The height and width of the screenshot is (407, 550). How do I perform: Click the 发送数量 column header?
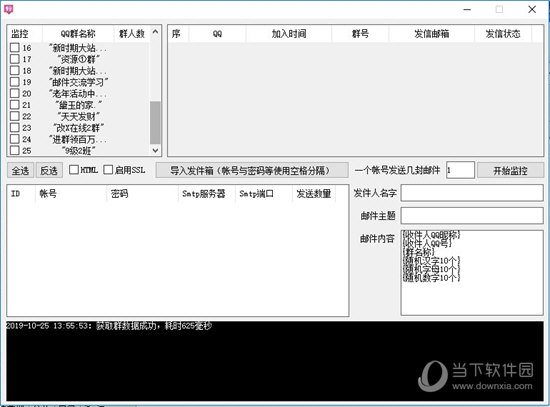314,193
